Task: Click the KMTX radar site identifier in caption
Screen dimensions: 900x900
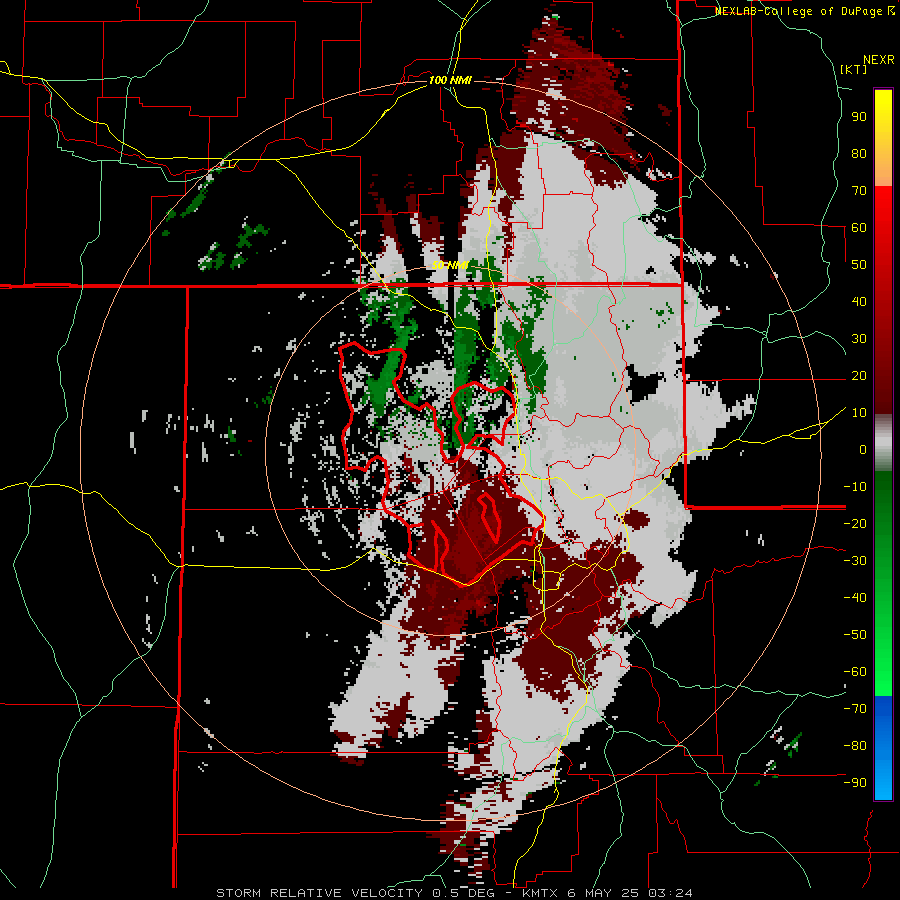Action: click(542, 893)
